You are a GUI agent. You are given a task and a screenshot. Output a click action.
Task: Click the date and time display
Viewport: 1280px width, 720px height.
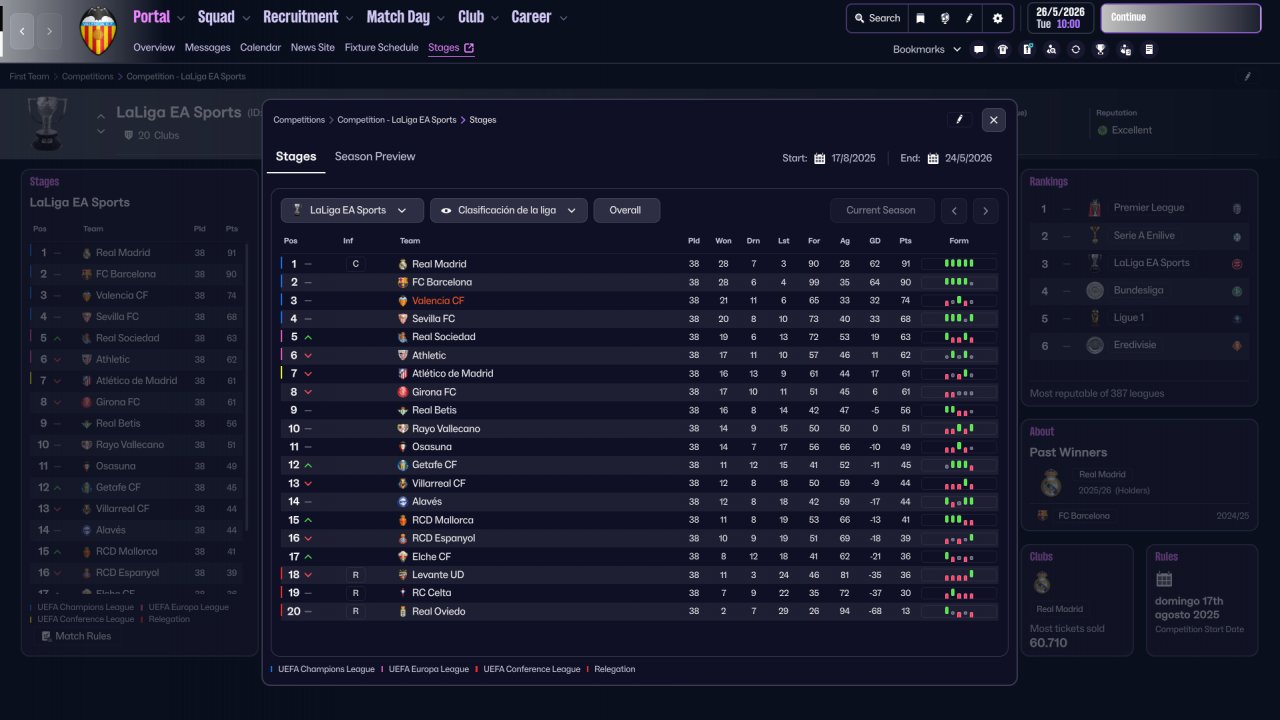[x=1060, y=18]
